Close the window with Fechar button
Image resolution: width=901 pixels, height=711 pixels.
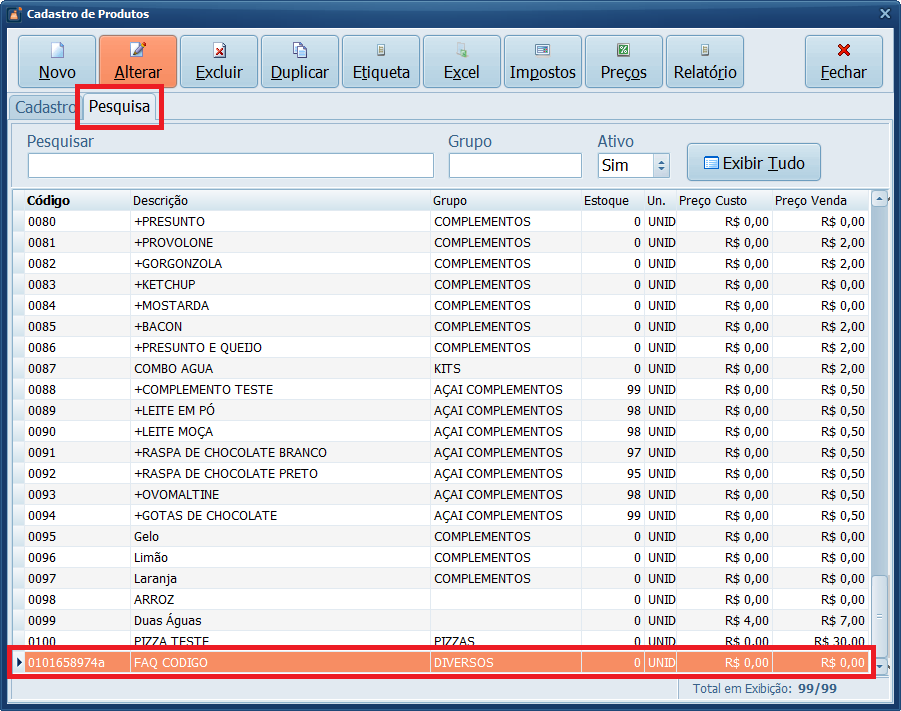click(x=843, y=61)
